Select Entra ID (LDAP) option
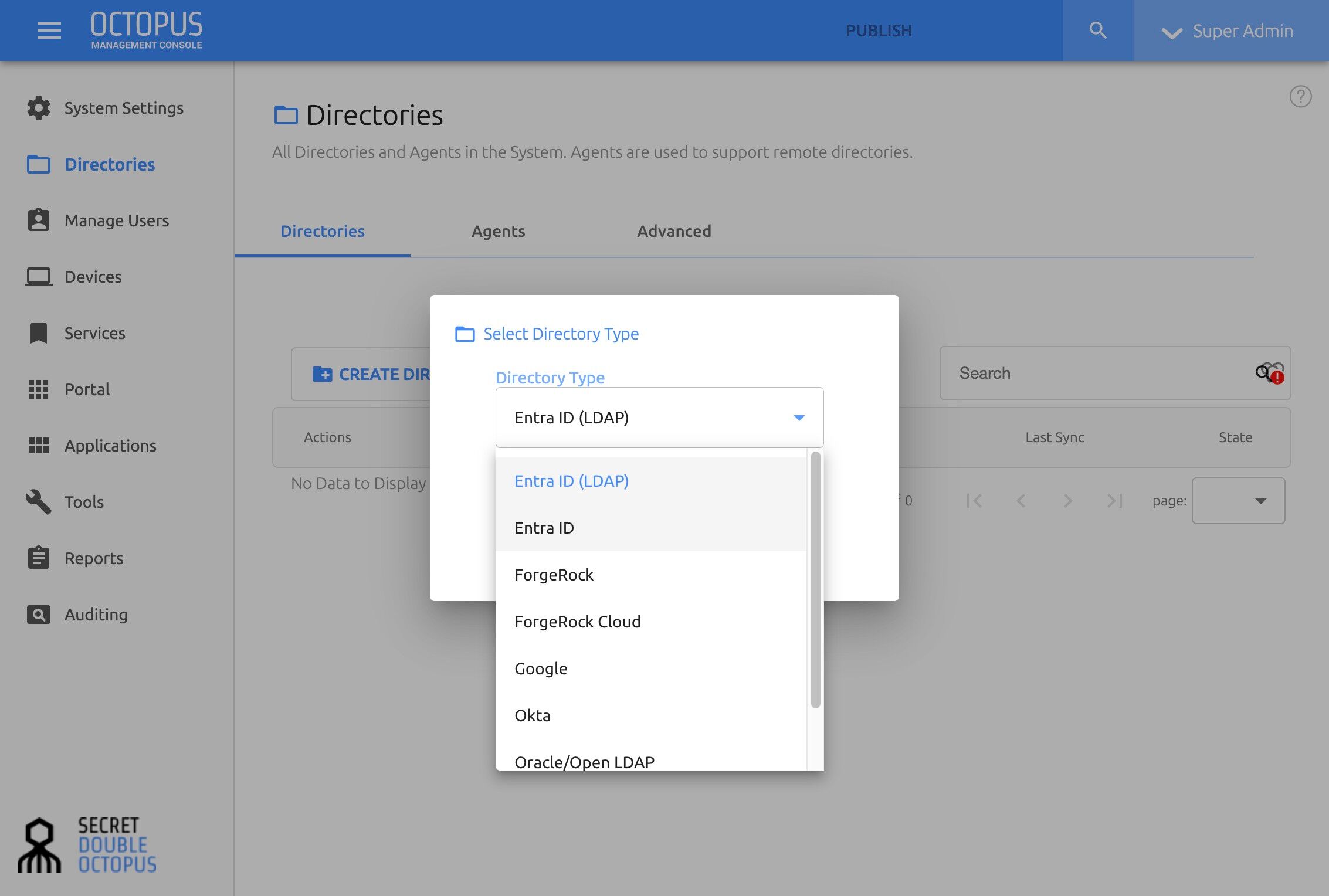Image resolution: width=1329 pixels, height=896 pixels. coord(651,481)
